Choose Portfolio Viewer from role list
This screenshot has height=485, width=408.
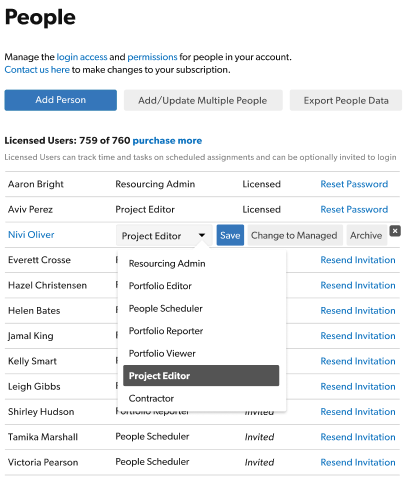(x=162, y=354)
